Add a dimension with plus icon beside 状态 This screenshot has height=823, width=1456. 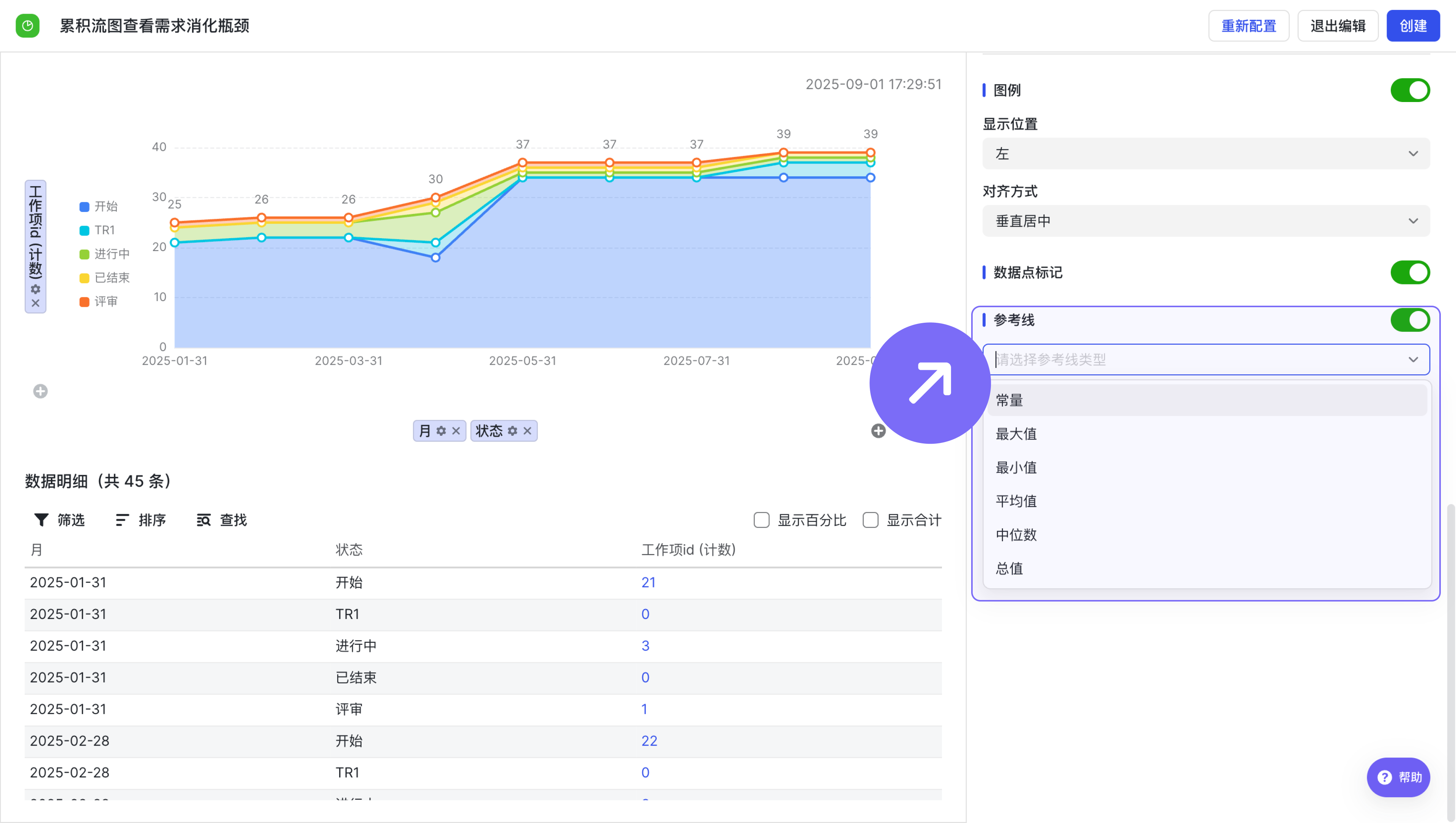coord(878,431)
